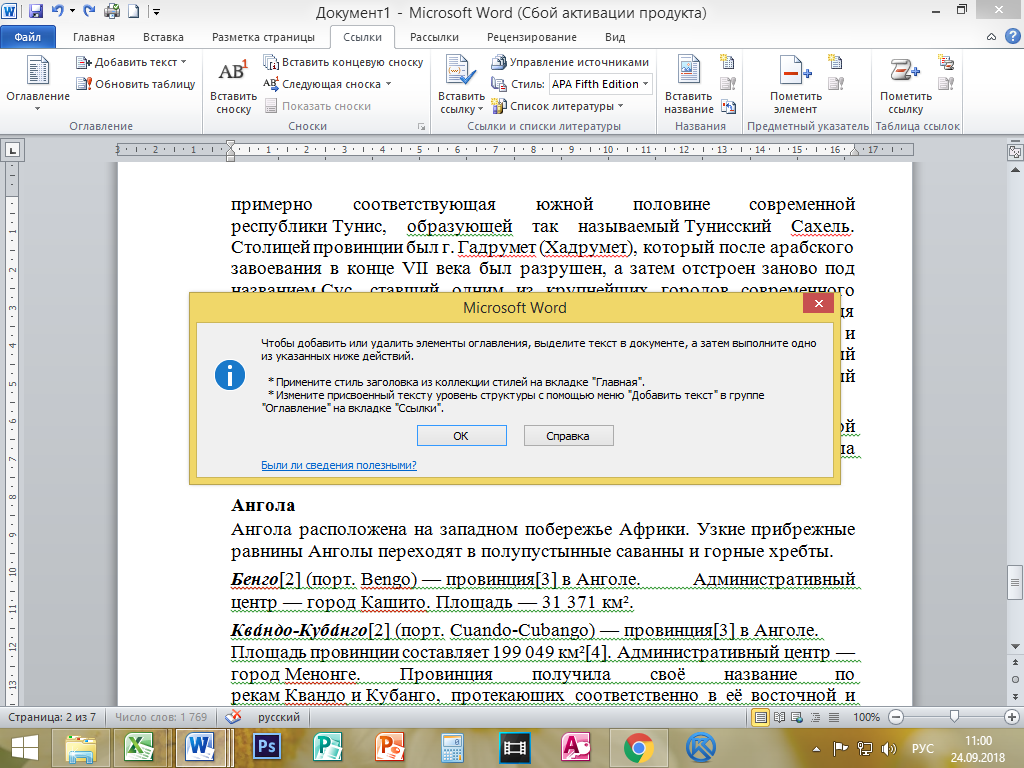Open the Рассылки tab
Viewport: 1024px width, 768px height.
click(x=434, y=37)
